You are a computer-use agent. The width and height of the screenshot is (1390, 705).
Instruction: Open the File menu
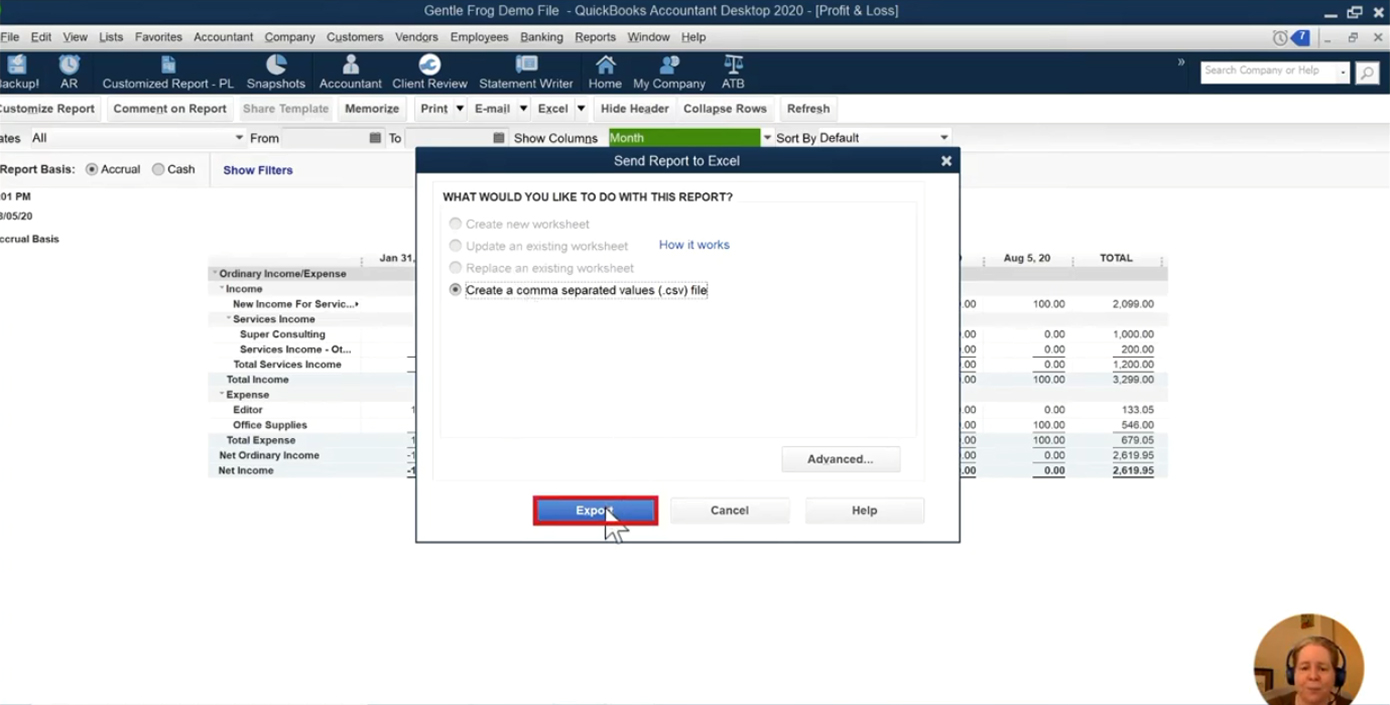tap(10, 37)
